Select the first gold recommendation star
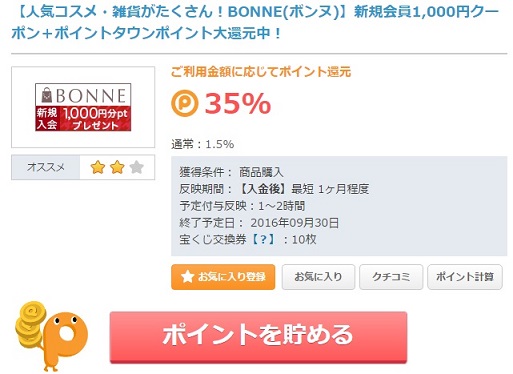The height and width of the screenshot is (374, 513). click(x=98, y=167)
